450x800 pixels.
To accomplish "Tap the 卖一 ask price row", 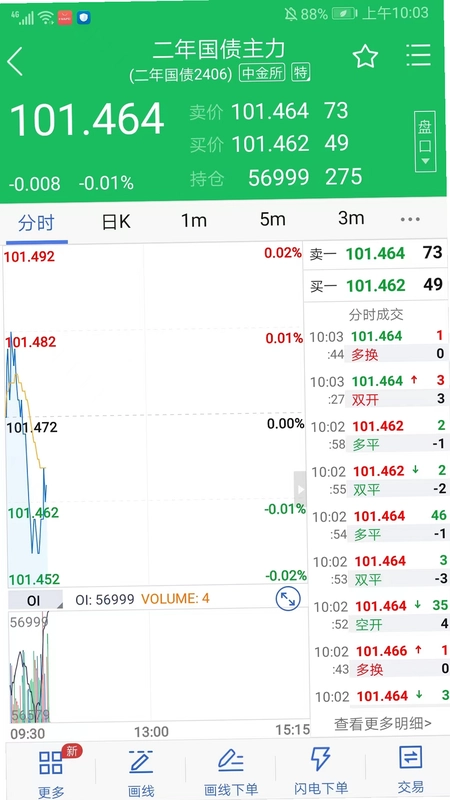I will click(376, 254).
